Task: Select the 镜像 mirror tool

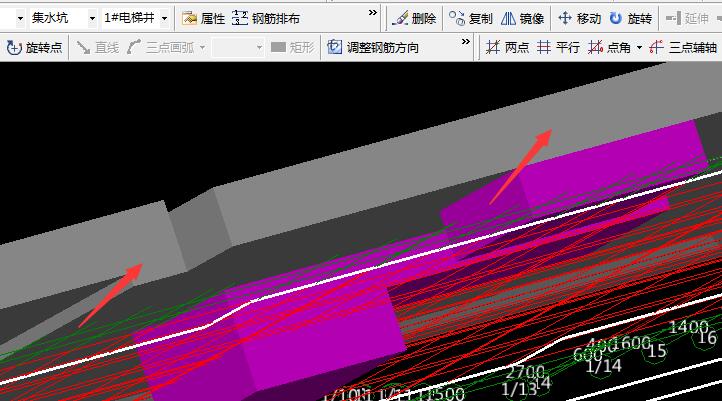Action: click(x=522, y=18)
